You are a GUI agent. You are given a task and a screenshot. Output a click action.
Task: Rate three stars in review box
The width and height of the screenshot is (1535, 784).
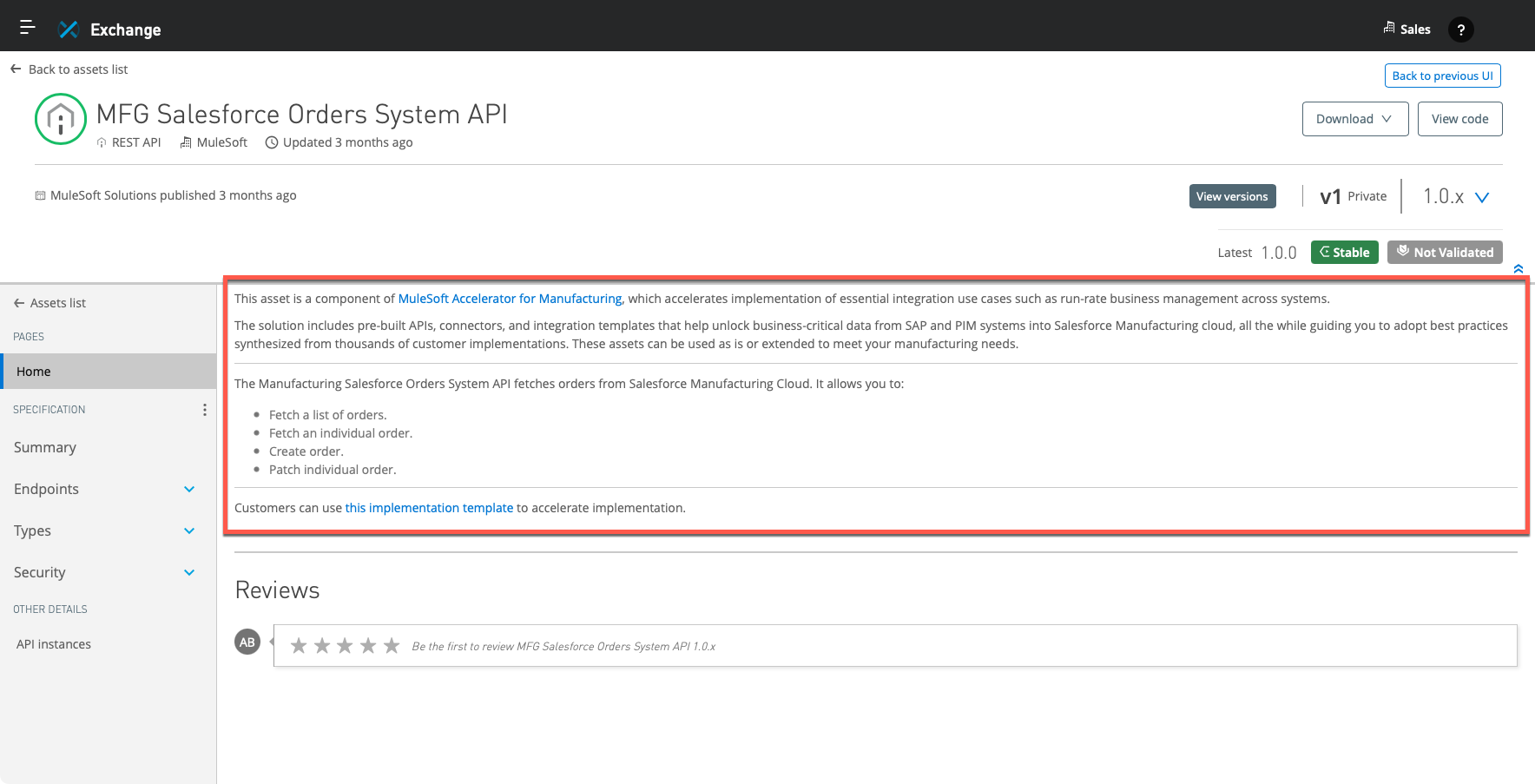click(x=345, y=645)
